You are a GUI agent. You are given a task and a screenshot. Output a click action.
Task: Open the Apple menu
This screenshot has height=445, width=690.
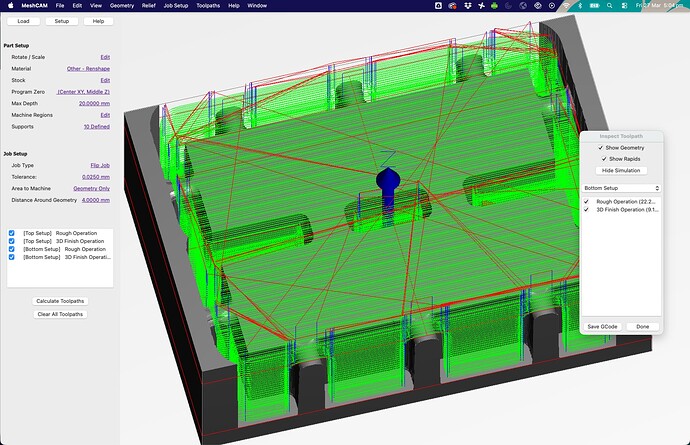tap(11, 6)
